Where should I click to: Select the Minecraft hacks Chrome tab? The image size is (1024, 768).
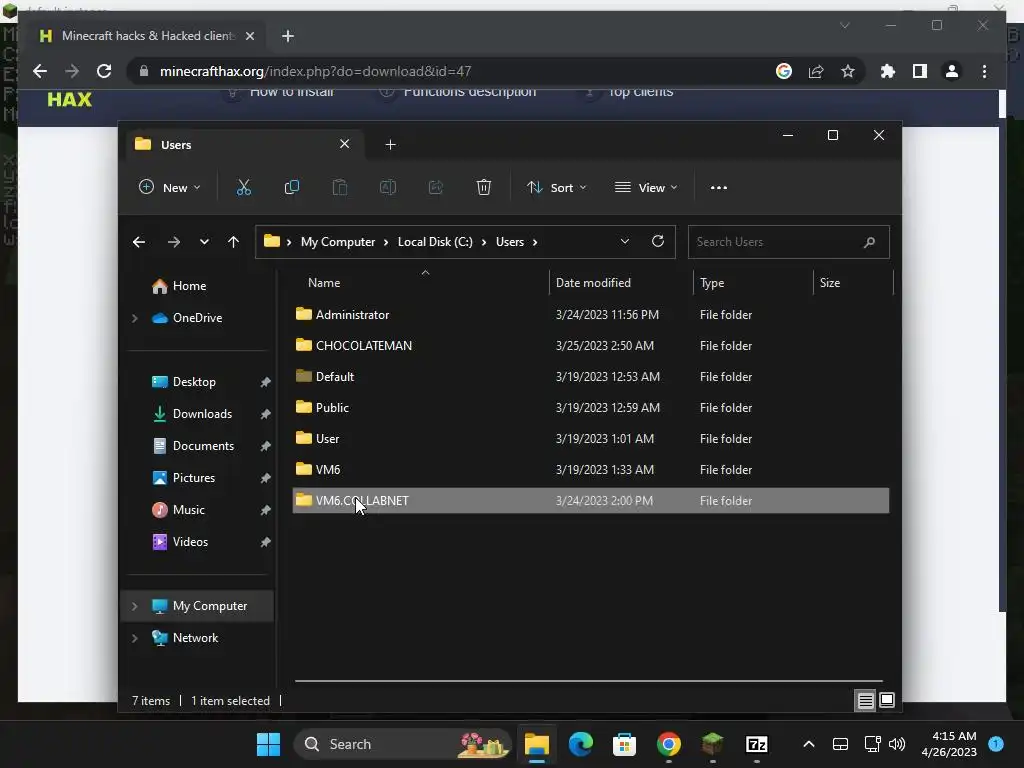tap(147, 36)
